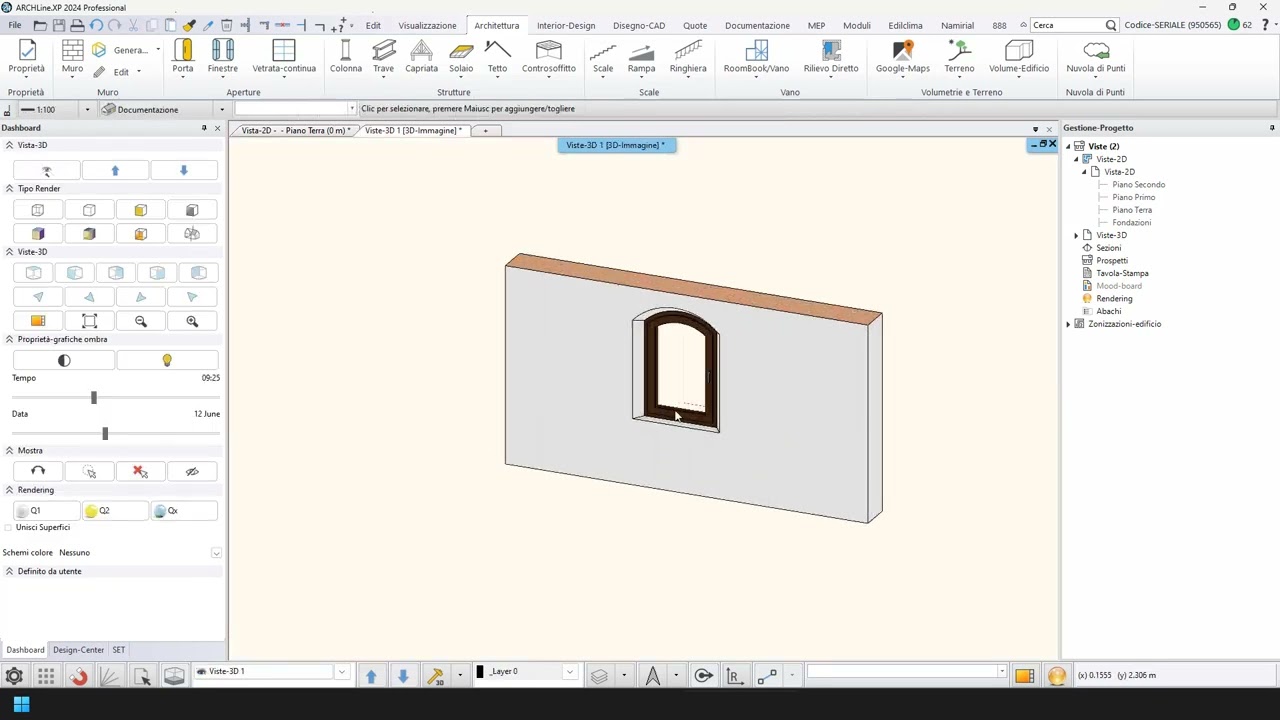Click the Capriata truss tool

point(421,56)
